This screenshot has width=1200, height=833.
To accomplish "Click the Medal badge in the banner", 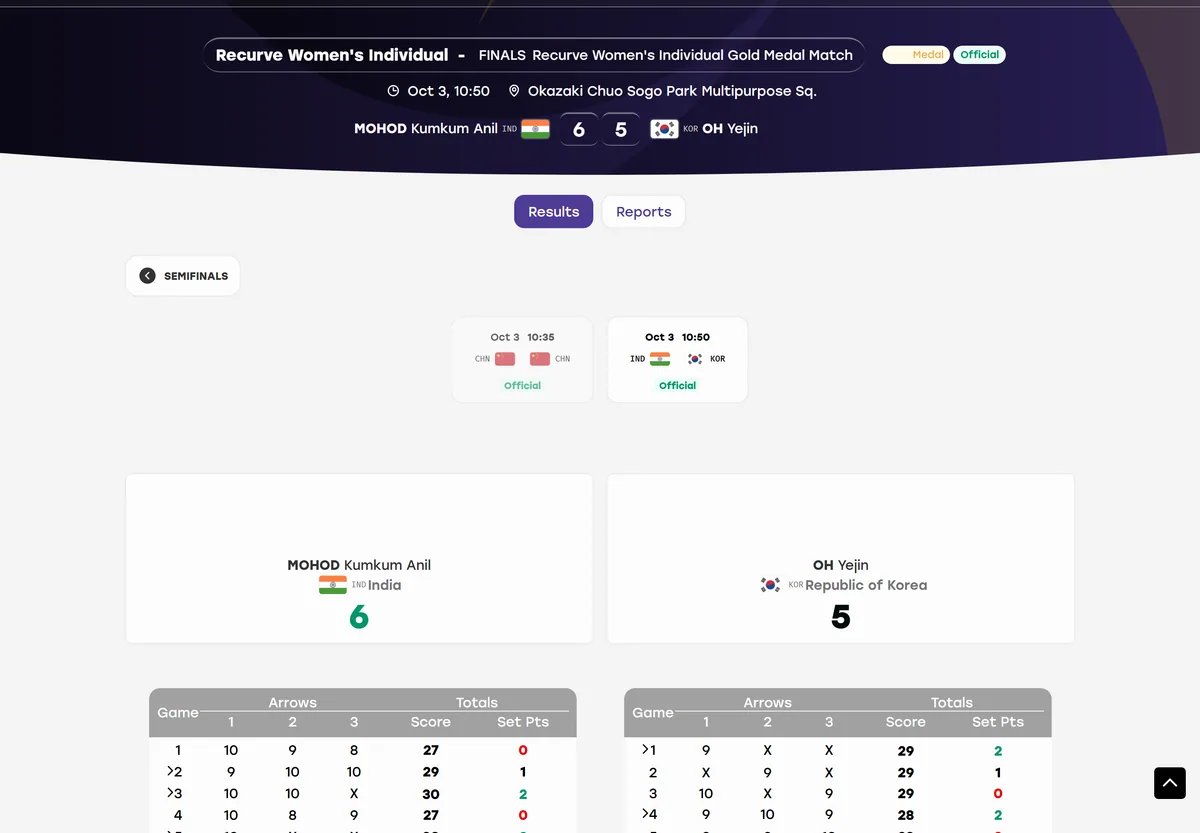I will click(x=915, y=55).
